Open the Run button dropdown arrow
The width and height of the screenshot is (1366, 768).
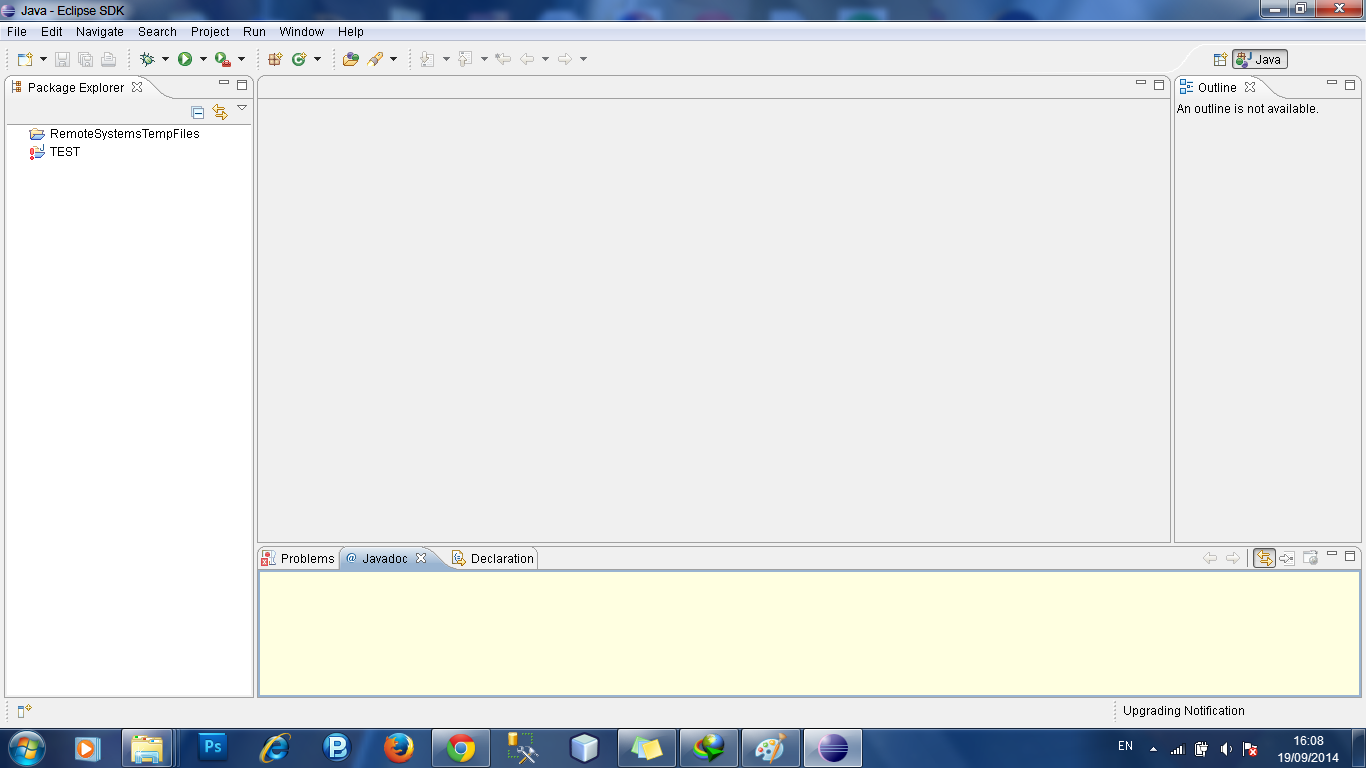pyautogui.click(x=203, y=58)
